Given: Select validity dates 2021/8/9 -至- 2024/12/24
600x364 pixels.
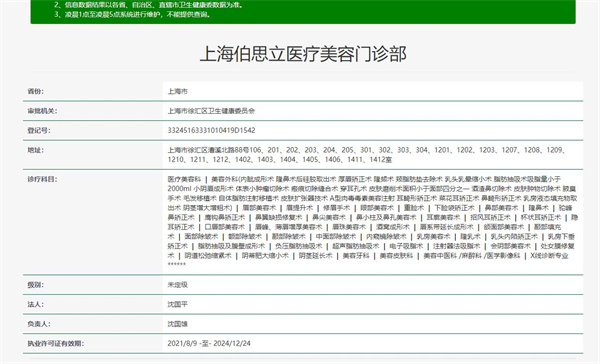Looking at the screenshot, I should coord(209,343).
